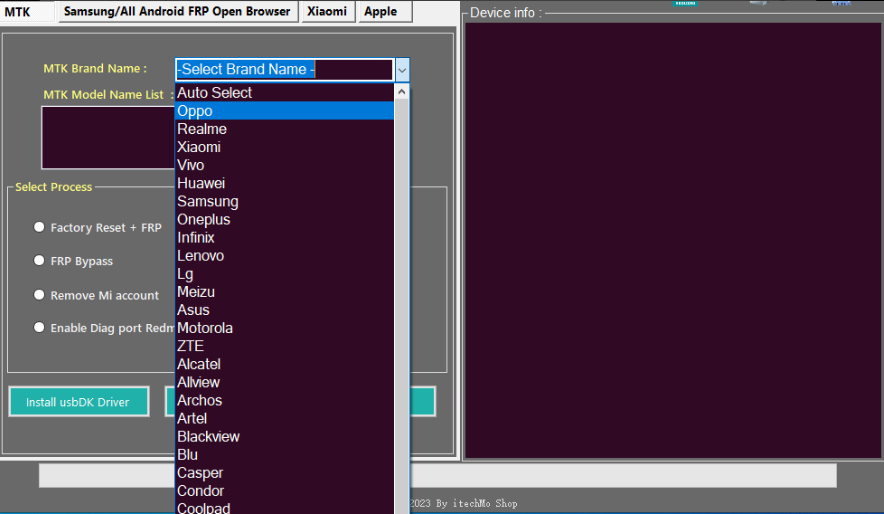Open the Samsung/All Android FRP Open Browser tab
Viewport: 884px width, 514px height.
pyautogui.click(x=178, y=11)
